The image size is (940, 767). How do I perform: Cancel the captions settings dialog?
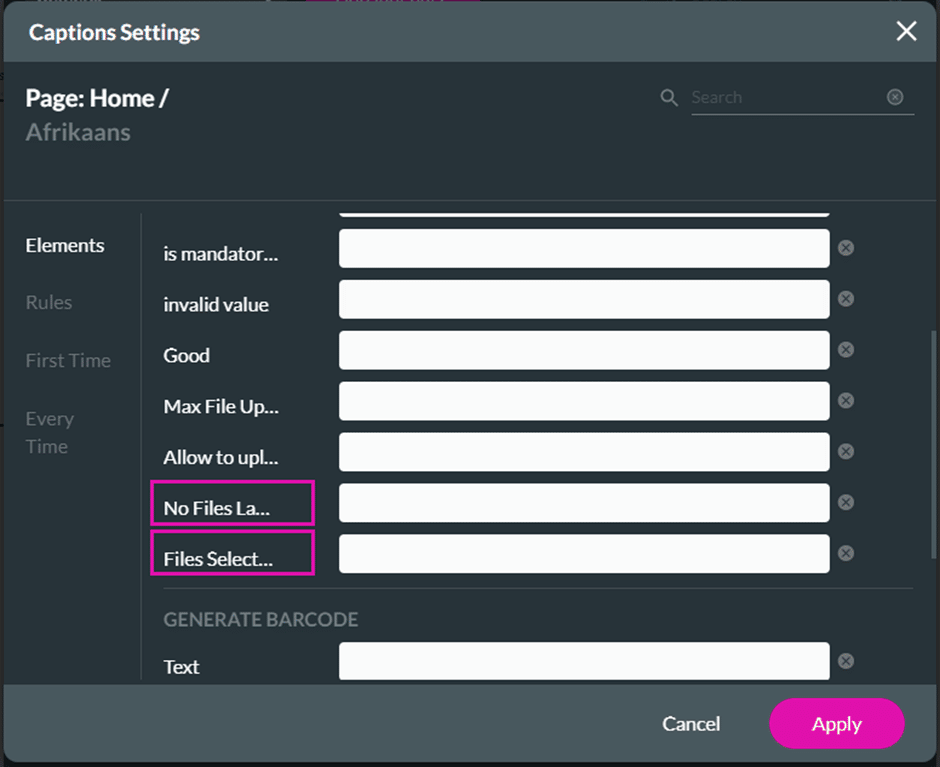tap(691, 724)
